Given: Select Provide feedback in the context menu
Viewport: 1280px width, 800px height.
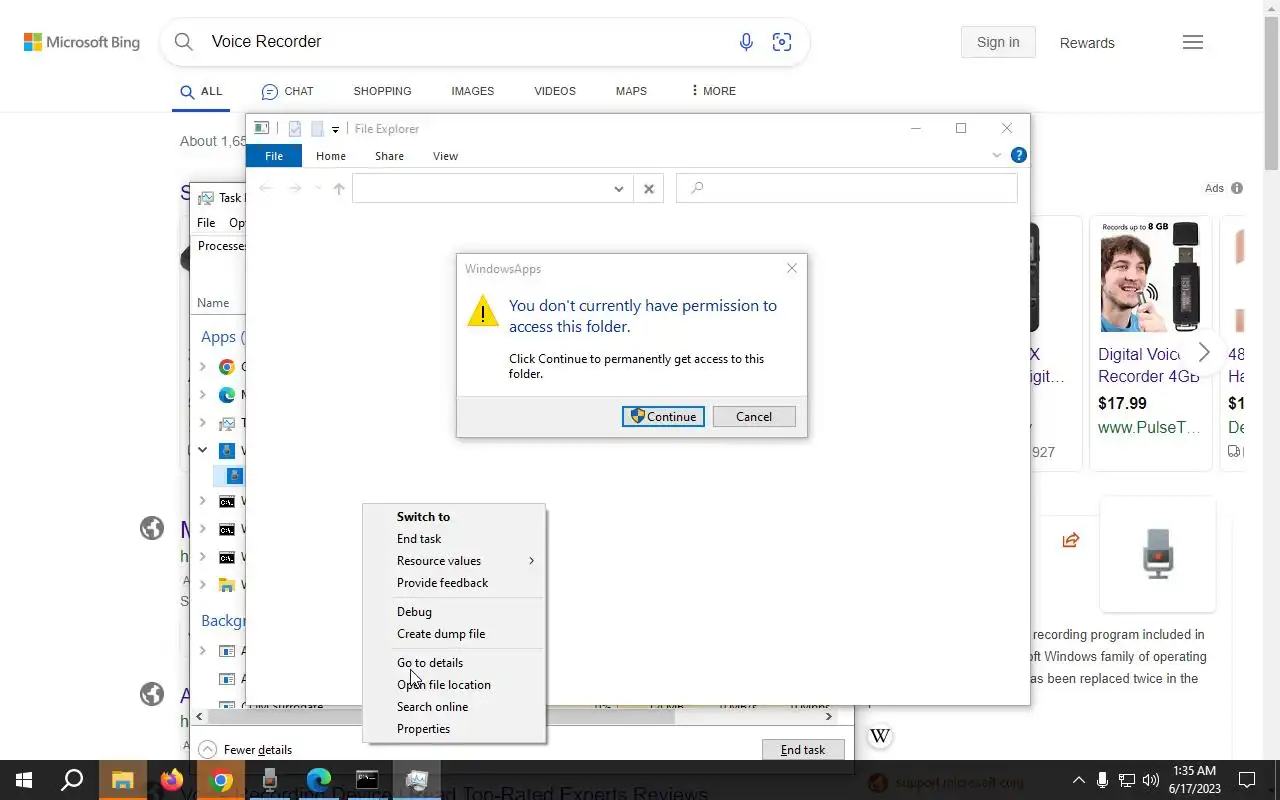Looking at the screenshot, I should pos(442,583).
